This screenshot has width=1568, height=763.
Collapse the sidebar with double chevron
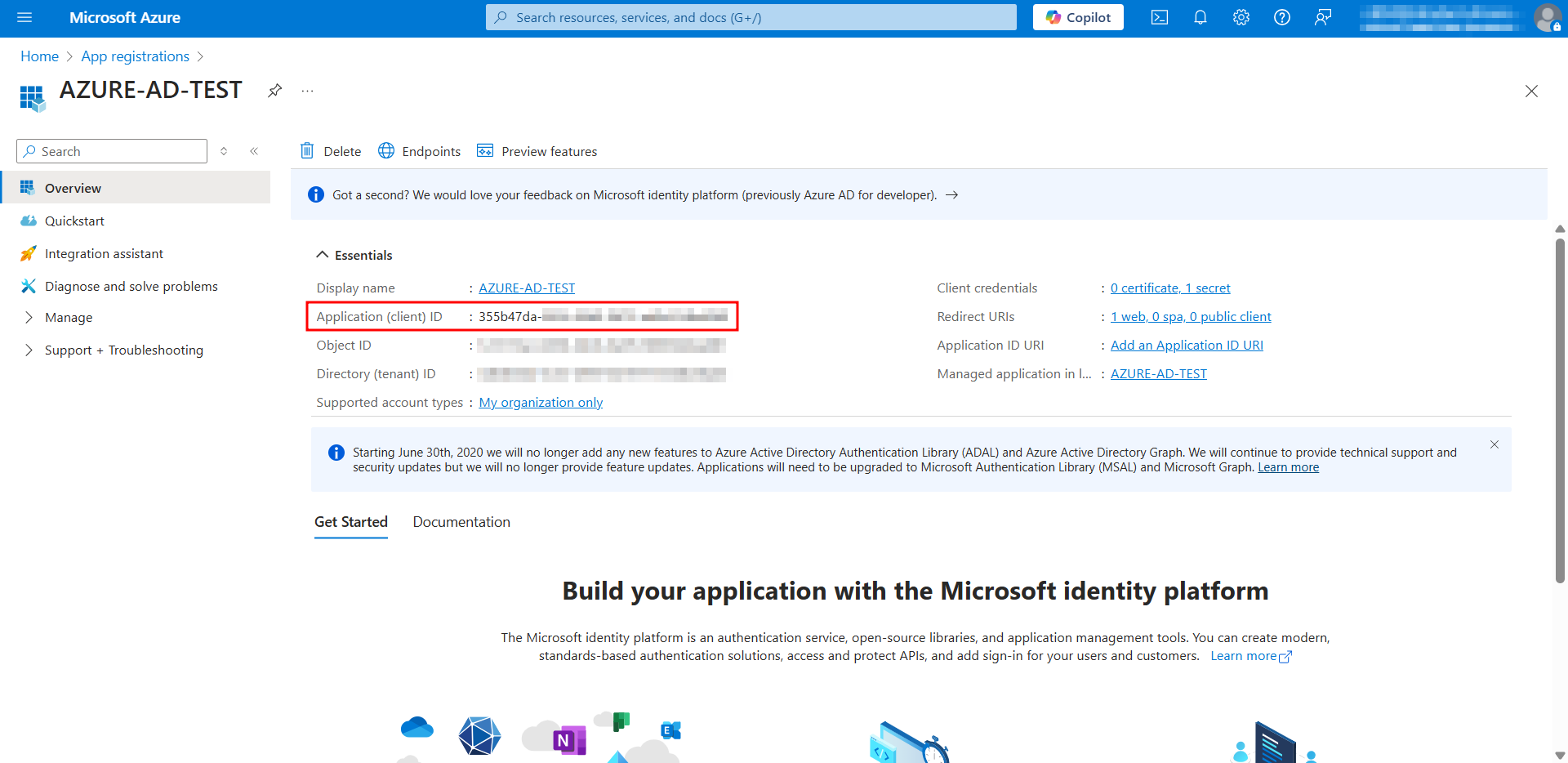click(x=254, y=151)
